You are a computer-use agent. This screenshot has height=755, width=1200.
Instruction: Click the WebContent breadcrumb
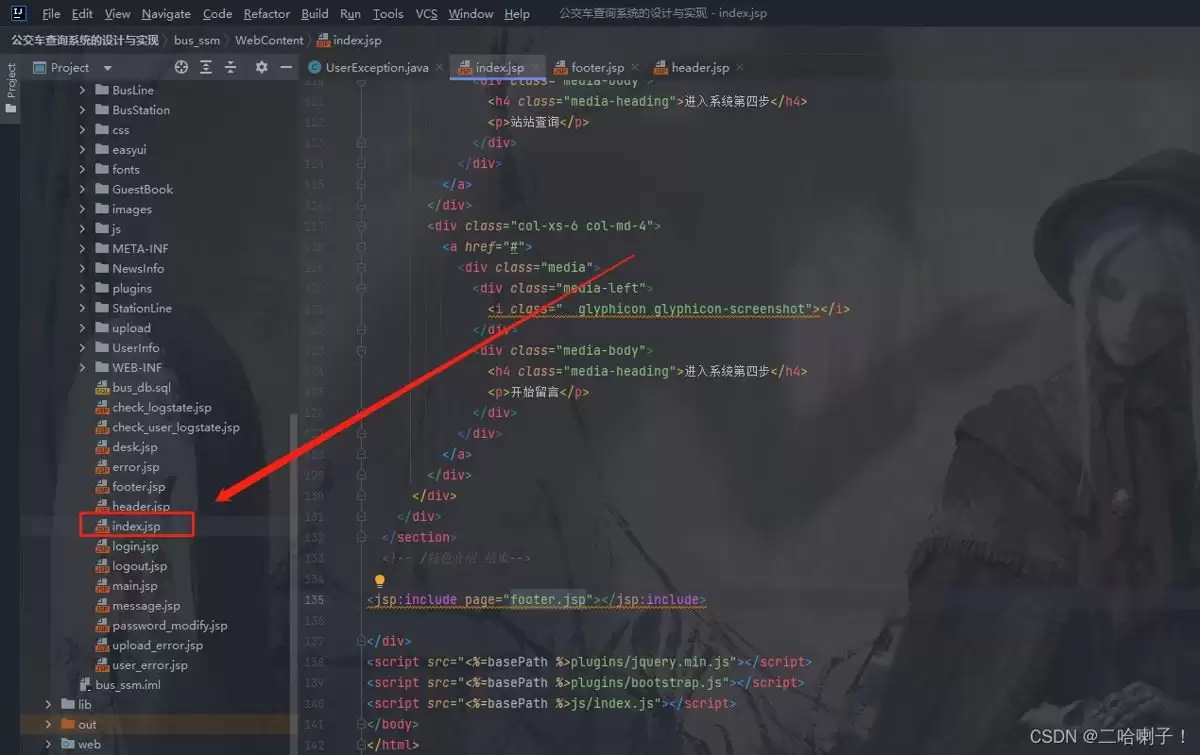[269, 40]
